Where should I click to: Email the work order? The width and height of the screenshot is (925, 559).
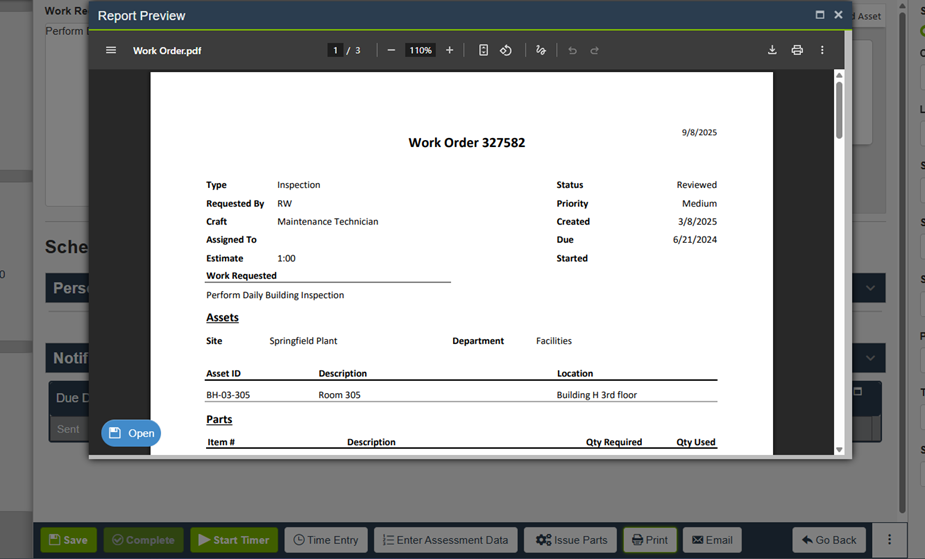coord(712,540)
